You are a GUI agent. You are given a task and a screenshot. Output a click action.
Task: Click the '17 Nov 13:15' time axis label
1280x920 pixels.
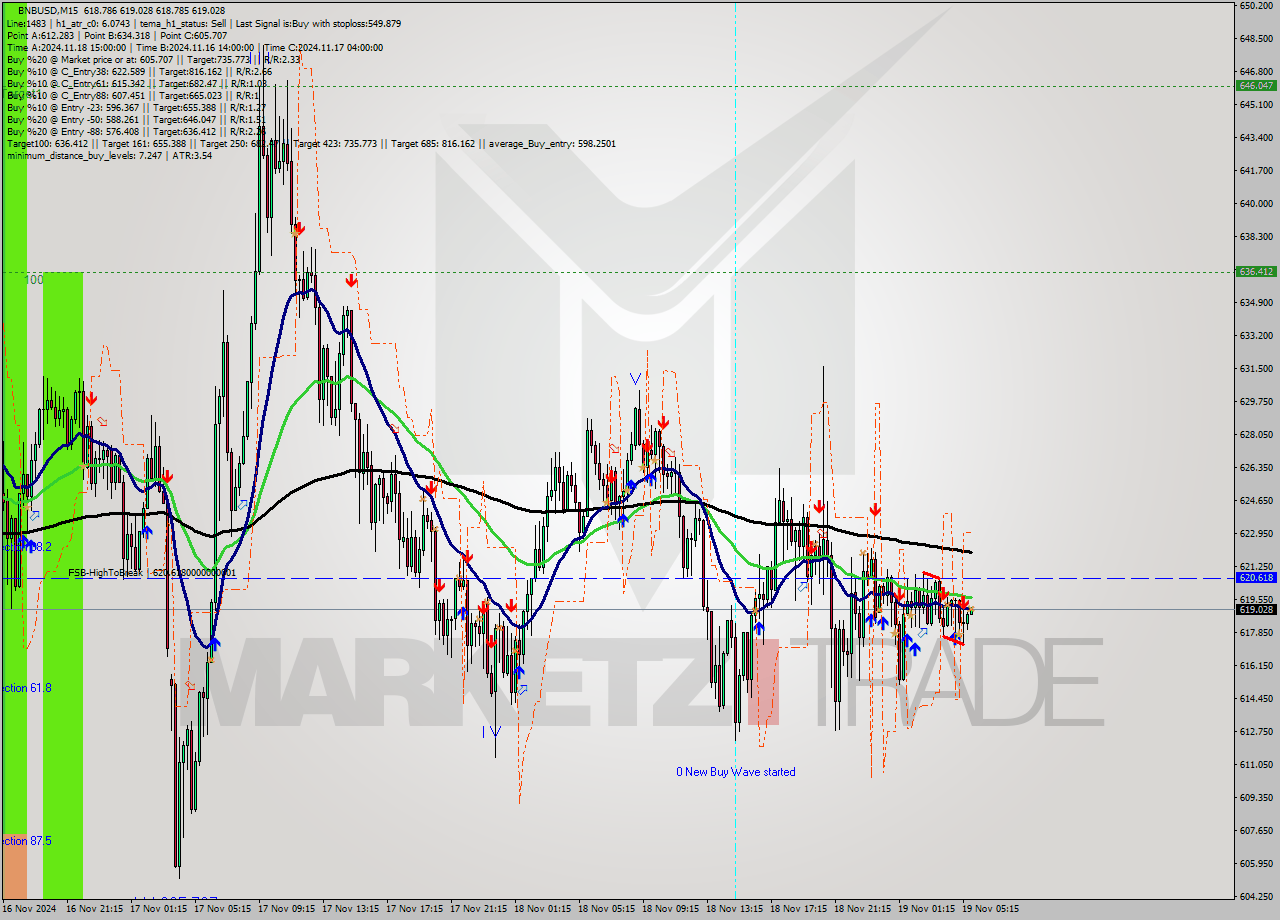click(x=351, y=909)
